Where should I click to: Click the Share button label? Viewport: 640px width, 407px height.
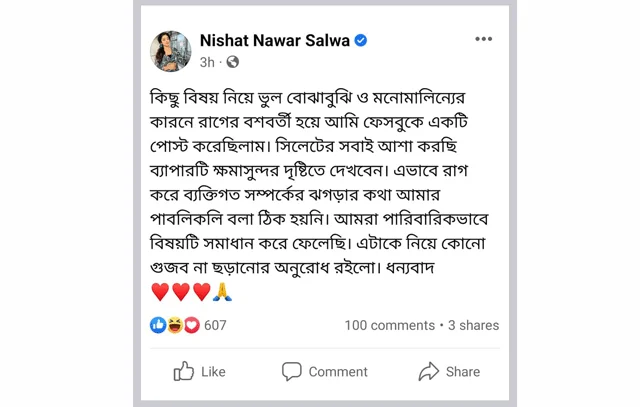click(463, 372)
